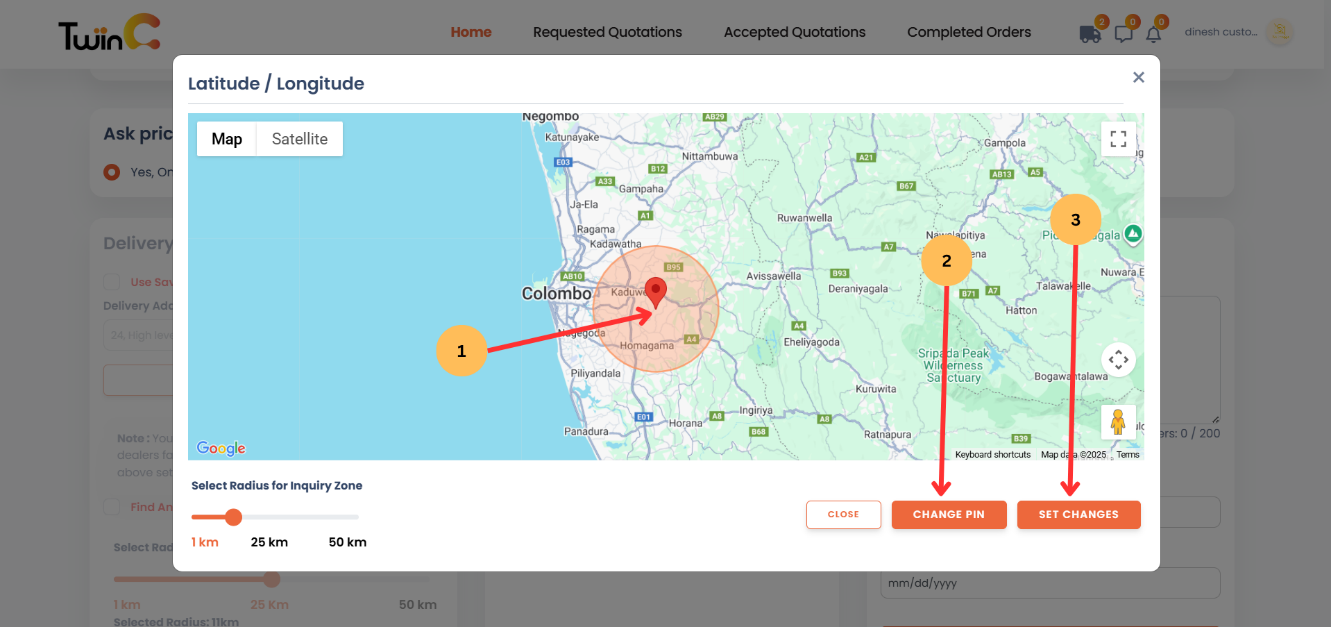Open the mm/dd/yyyy date field
The image size is (1331, 627).
pyautogui.click(x=1049, y=583)
